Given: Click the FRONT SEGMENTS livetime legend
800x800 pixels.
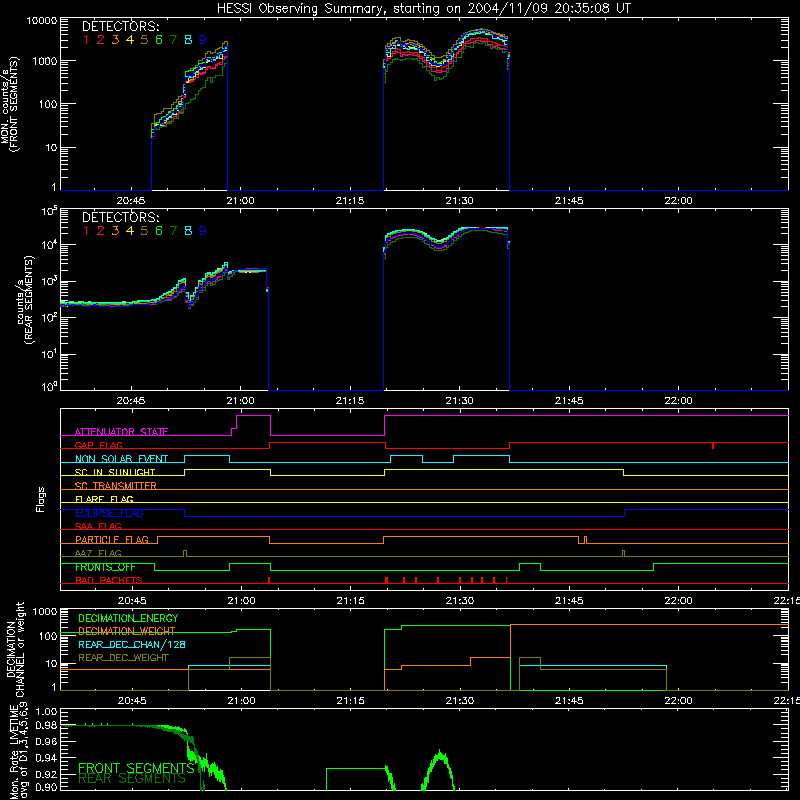Looking at the screenshot, I should 136,768.
